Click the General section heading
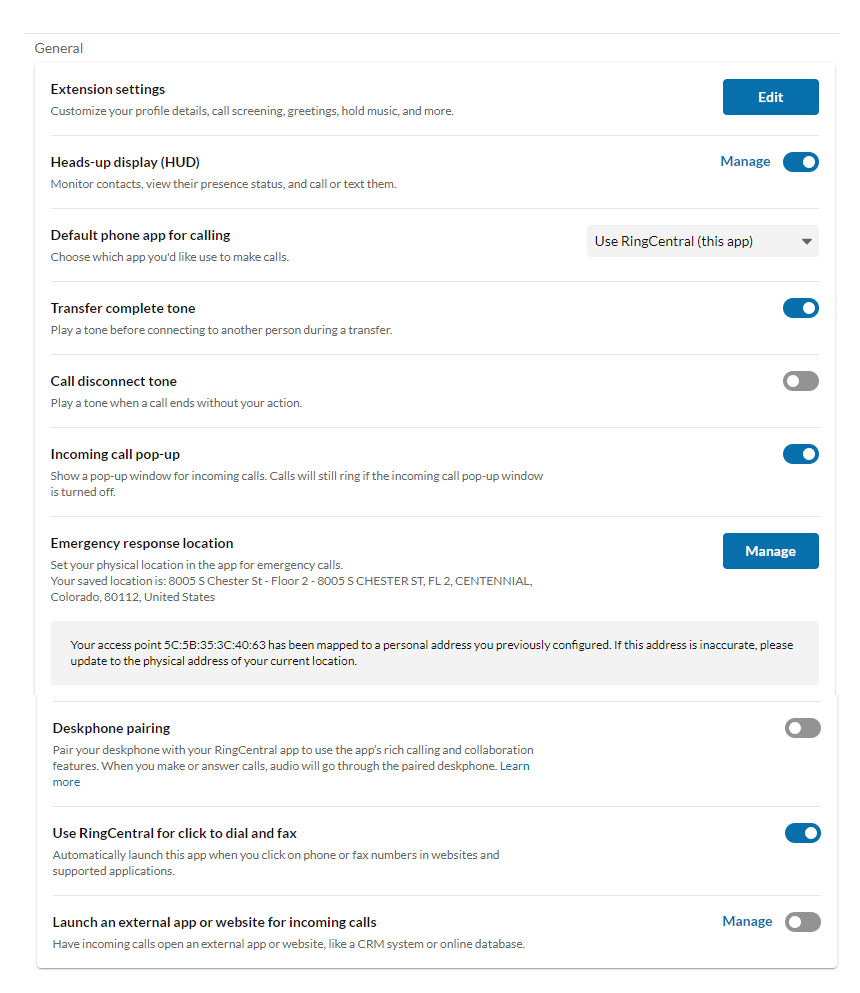Screen dimensions: 860x993 [x=59, y=48]
